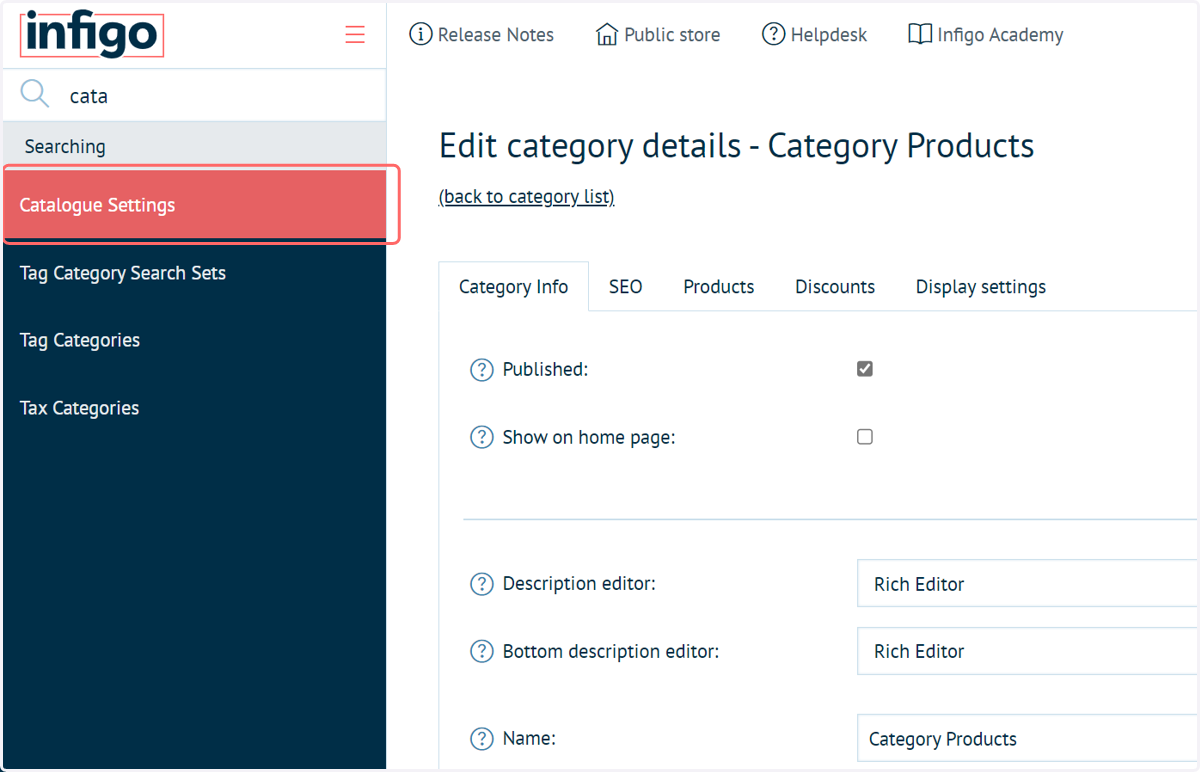The height and width of the screenshot is (772, 1200).
Task: Click the search magnifier icon
Action: click(x=35, y=94)
